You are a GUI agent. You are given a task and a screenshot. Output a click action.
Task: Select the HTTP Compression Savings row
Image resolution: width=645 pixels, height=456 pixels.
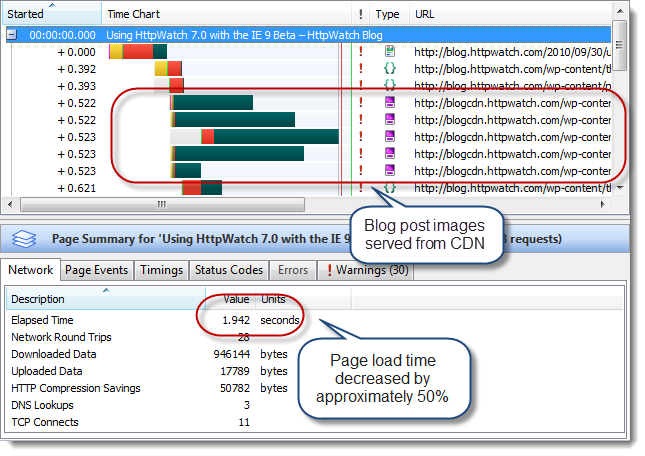click(x=315, y=388)
